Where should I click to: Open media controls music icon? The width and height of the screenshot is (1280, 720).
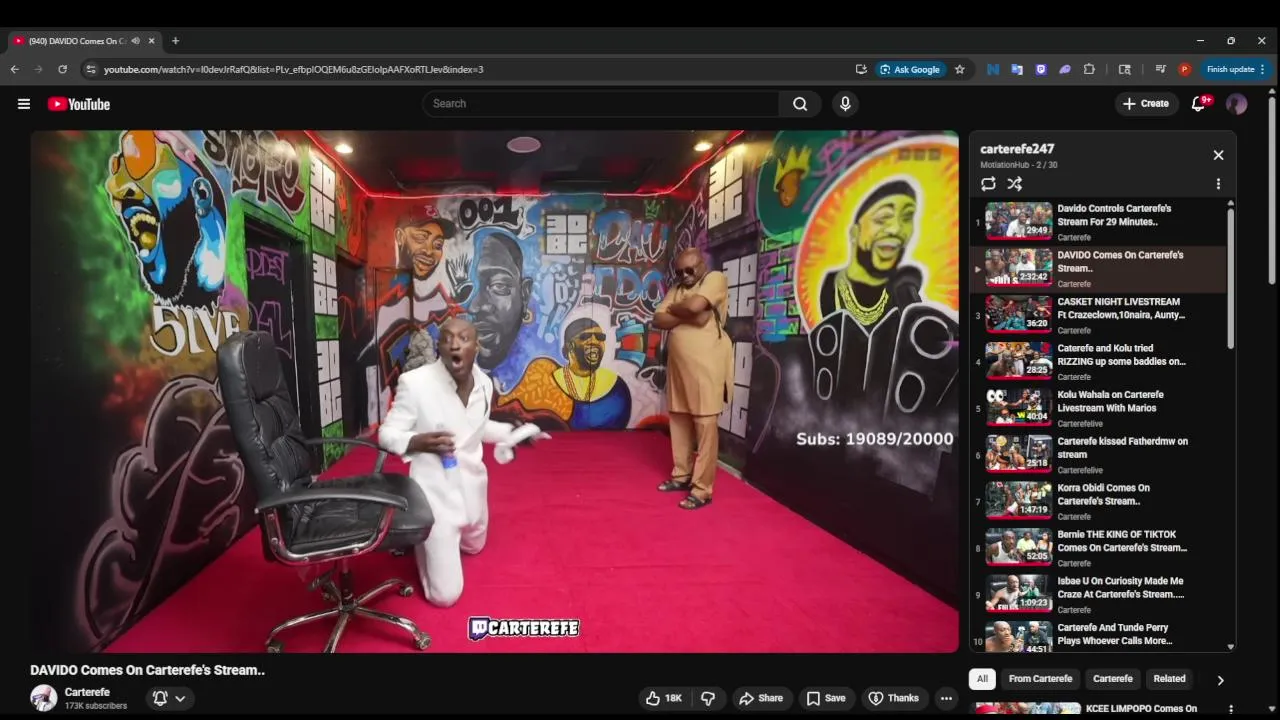1160,69
